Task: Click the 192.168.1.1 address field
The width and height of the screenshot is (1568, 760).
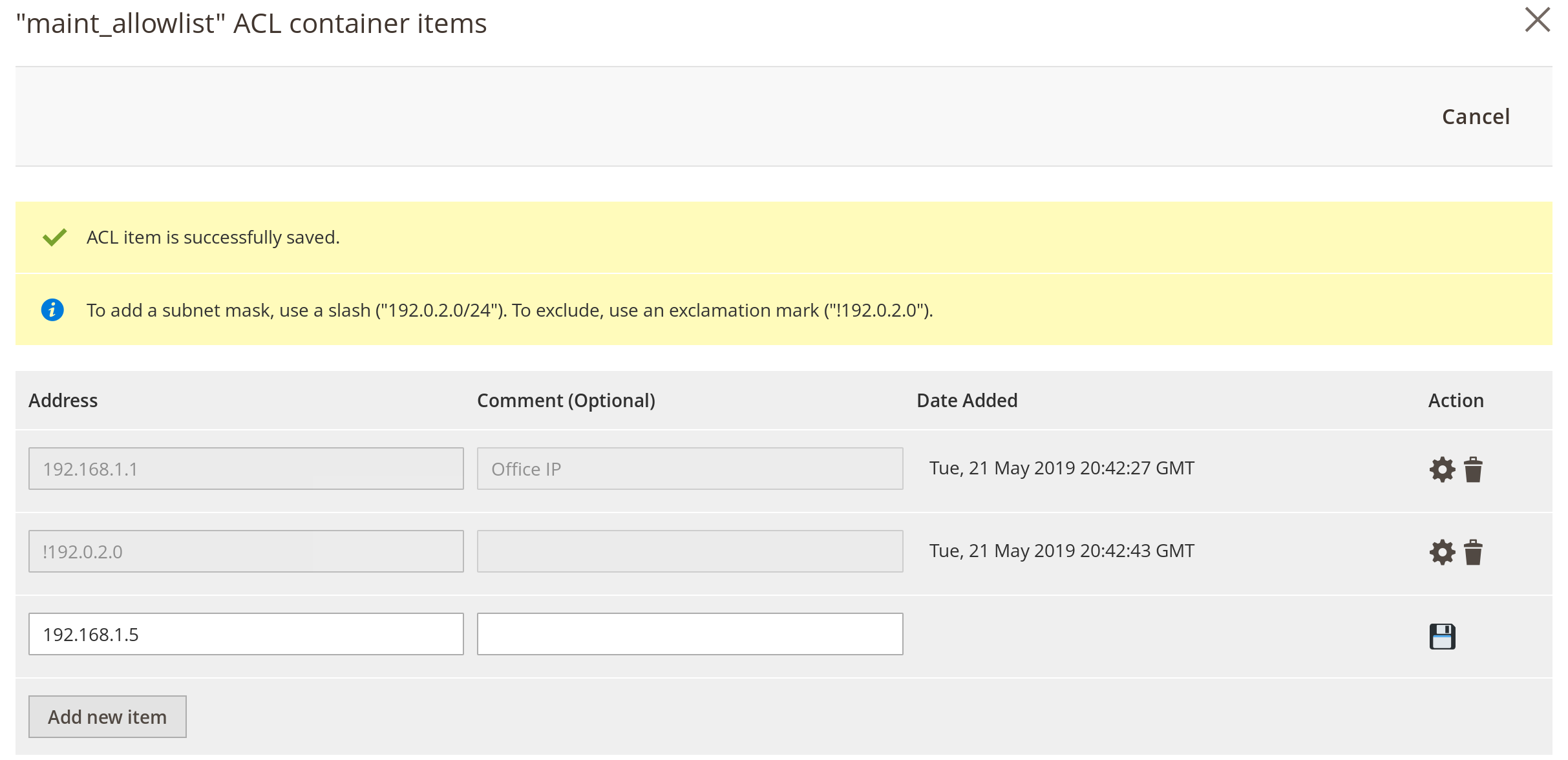Action: coord(246,469)
